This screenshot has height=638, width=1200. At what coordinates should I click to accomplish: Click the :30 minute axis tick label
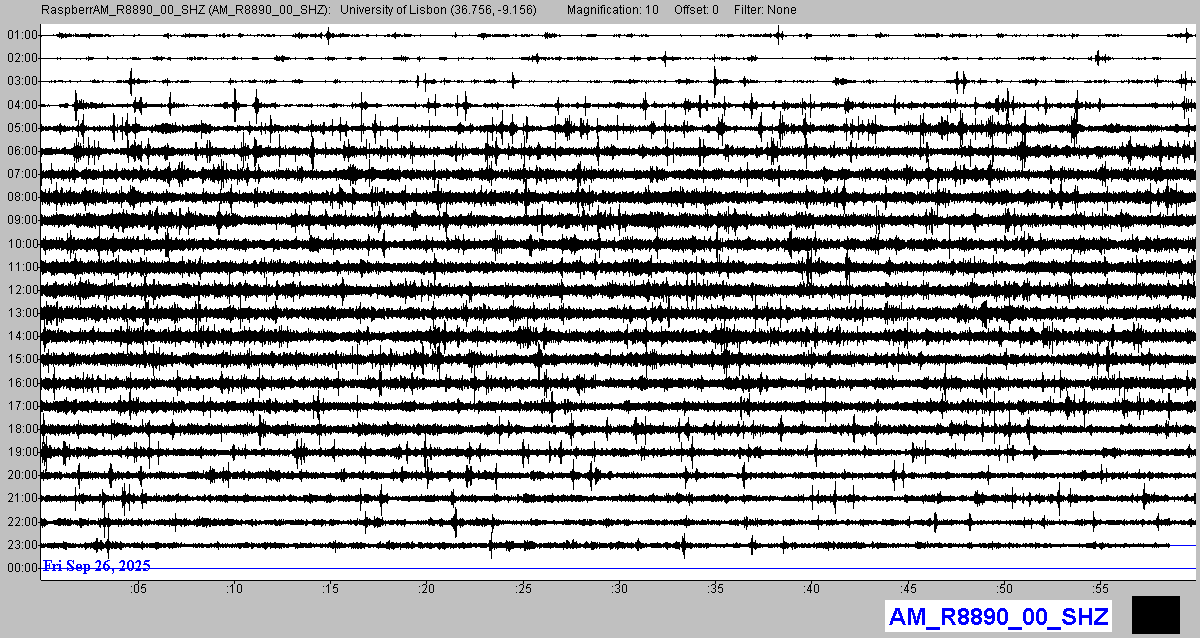tap(619, 588)
